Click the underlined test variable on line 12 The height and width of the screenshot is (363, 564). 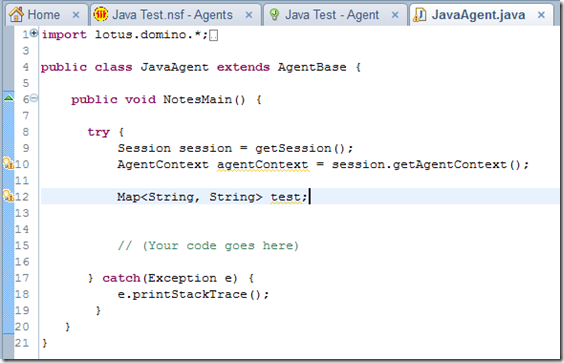pos(286,197)
